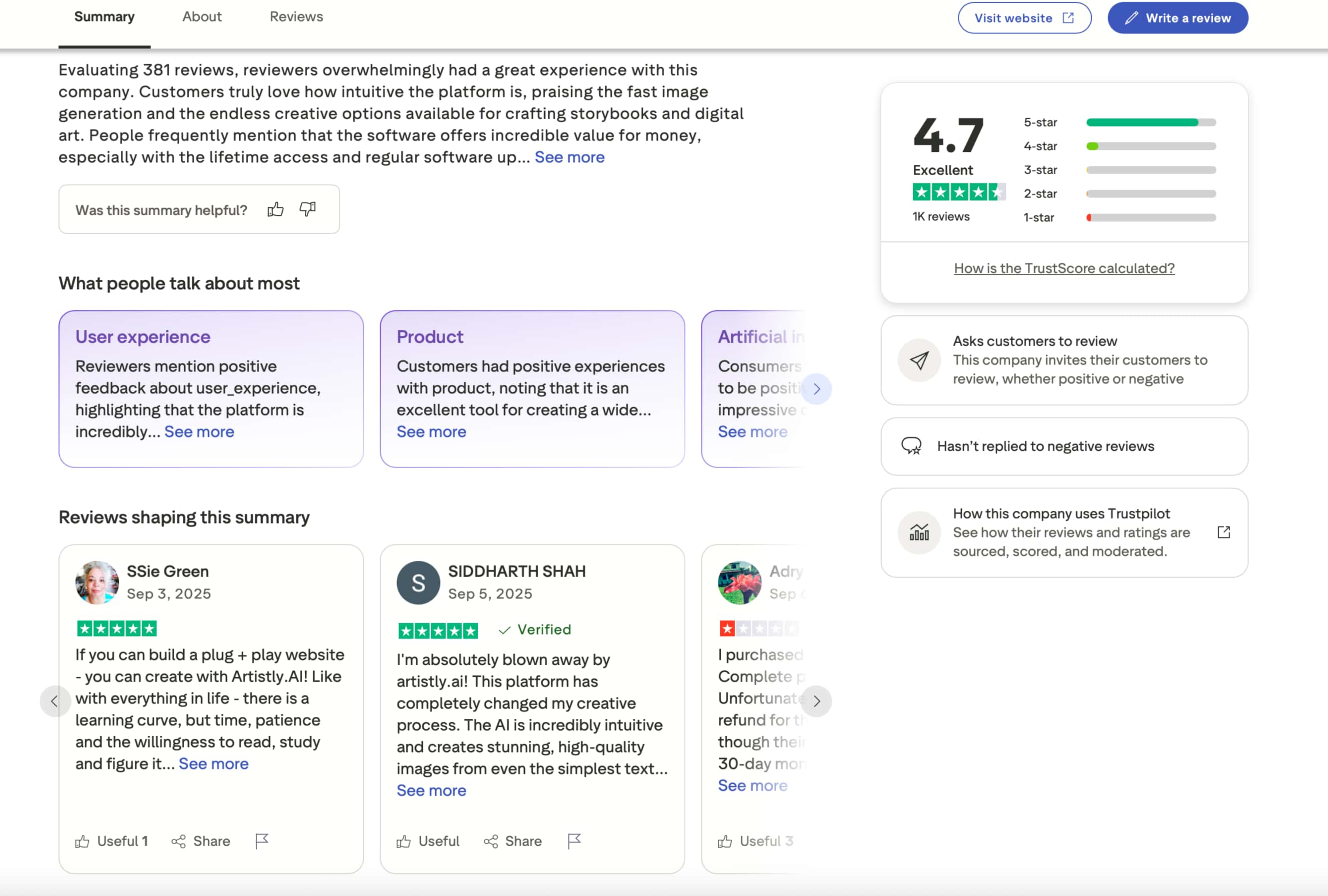Click the 1K reviews count

[x=941, y=217]
